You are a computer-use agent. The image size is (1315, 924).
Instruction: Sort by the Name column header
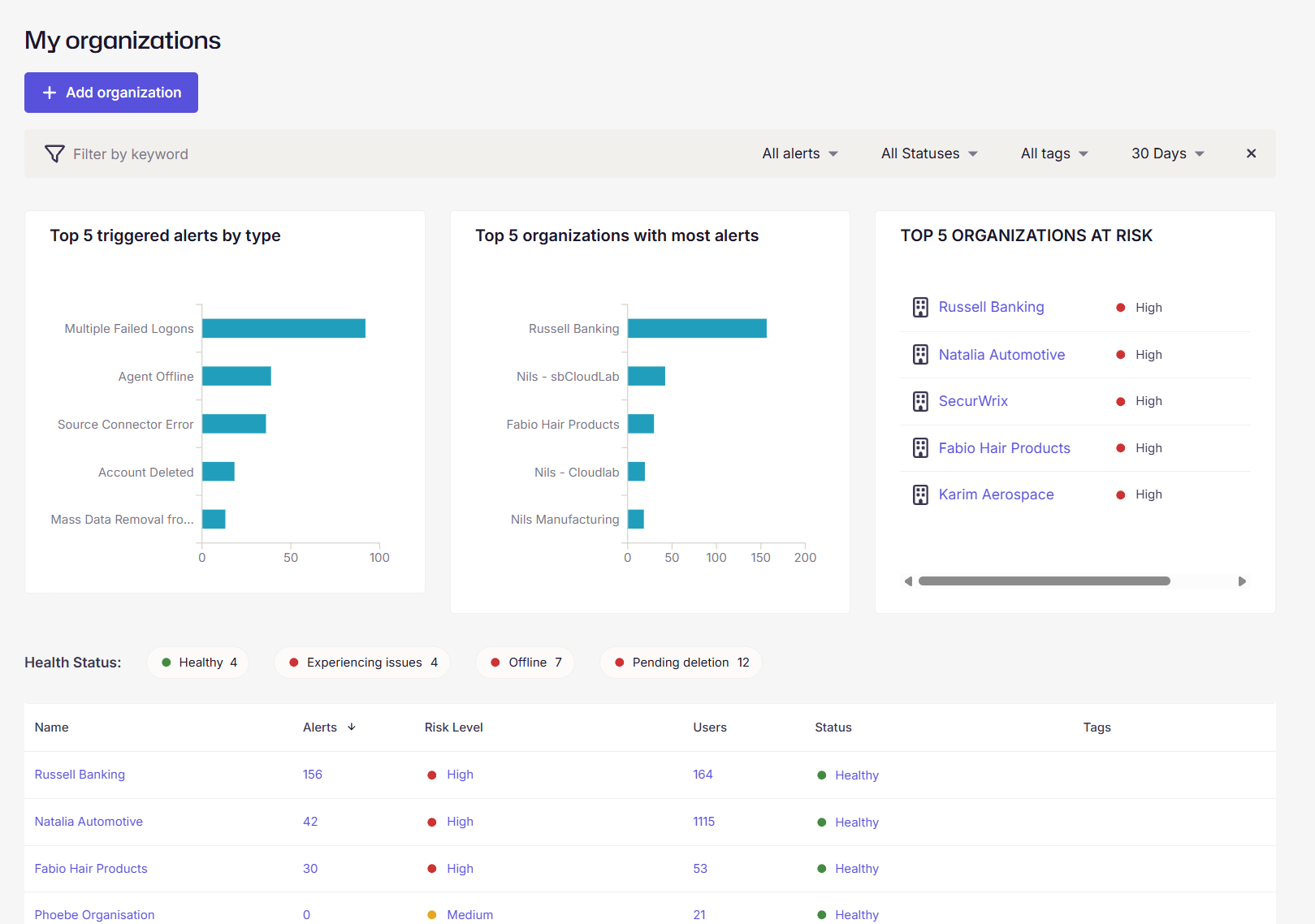tap(51, 728)
